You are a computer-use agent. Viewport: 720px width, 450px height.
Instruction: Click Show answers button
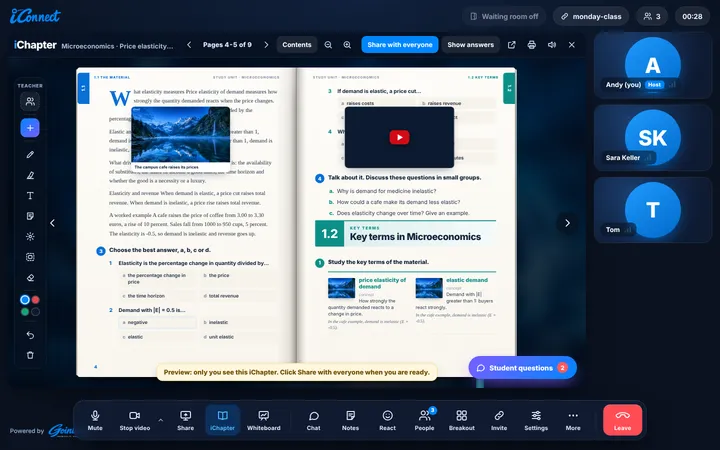click(471, 45)
